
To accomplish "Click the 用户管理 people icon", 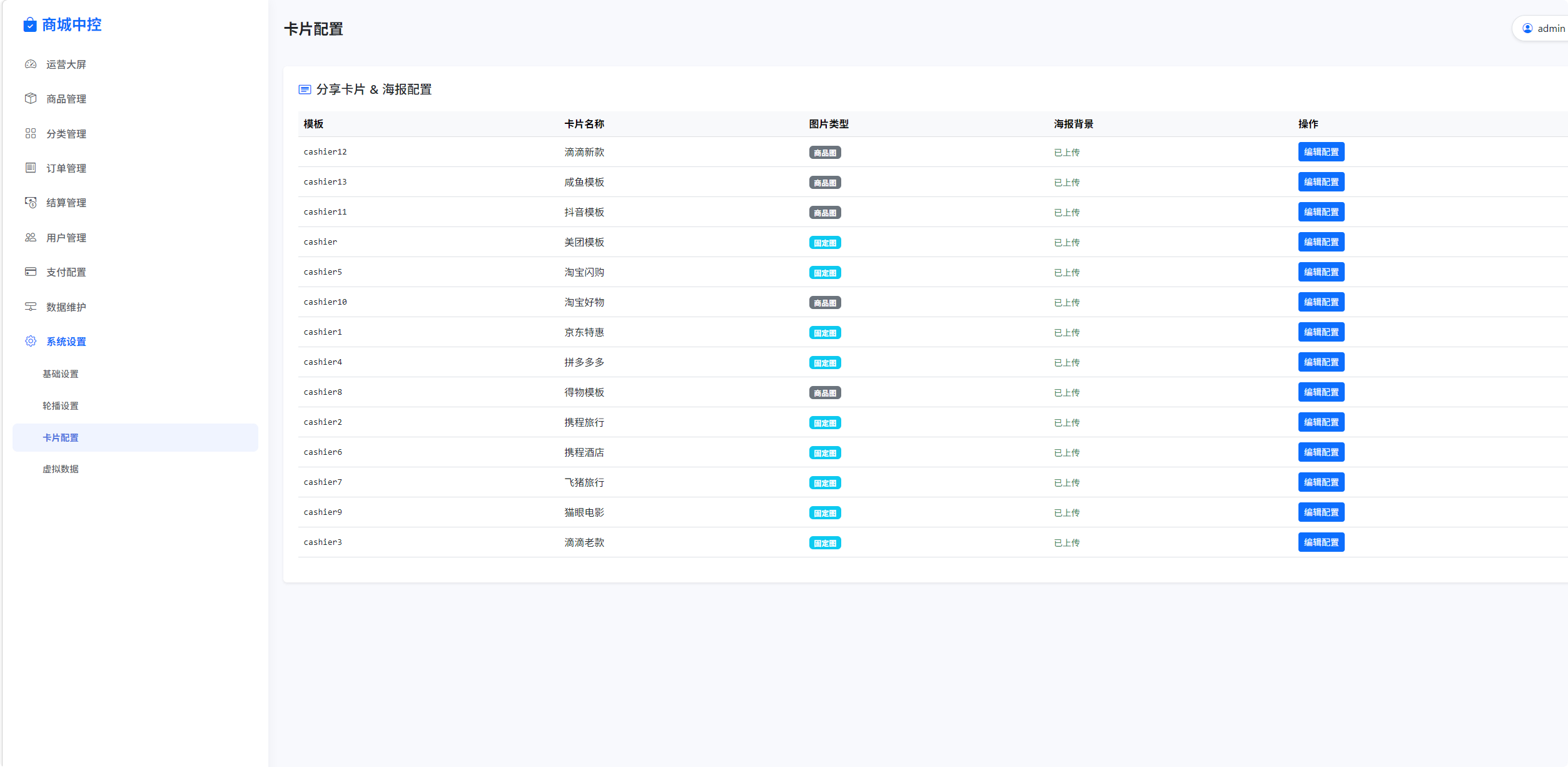I will [x=31, y=237].
